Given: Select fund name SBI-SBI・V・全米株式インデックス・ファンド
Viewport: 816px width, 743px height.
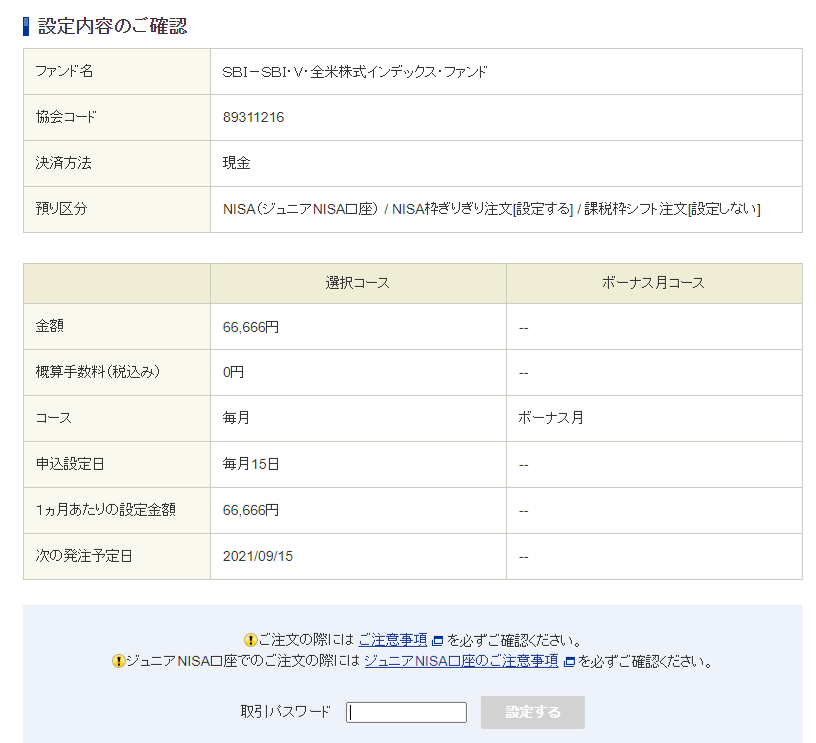Looking at the screenshot, I should 354,72.
